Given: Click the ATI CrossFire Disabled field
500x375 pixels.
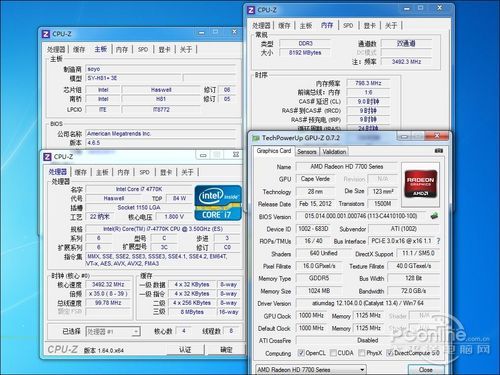Looking at the screenshot, I should click(368, 340).
